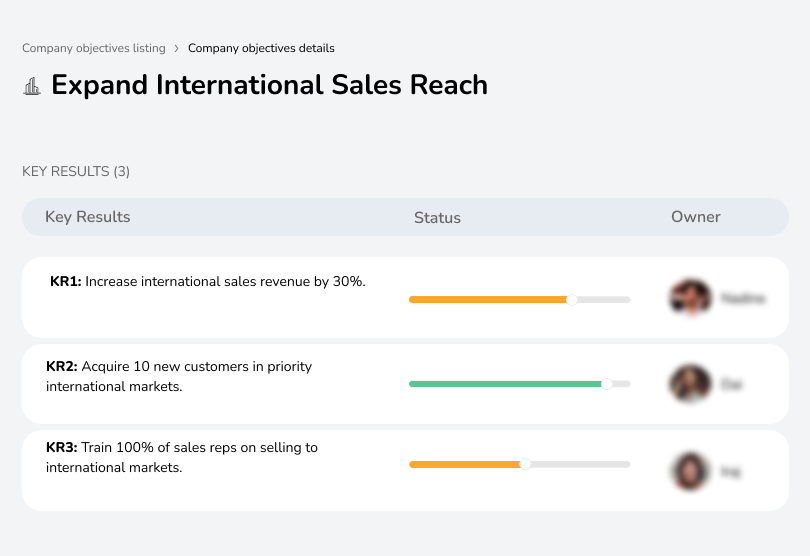The image size is (810, 556).
Task: Click the Status column header
Action: click(x=437, y=218)
